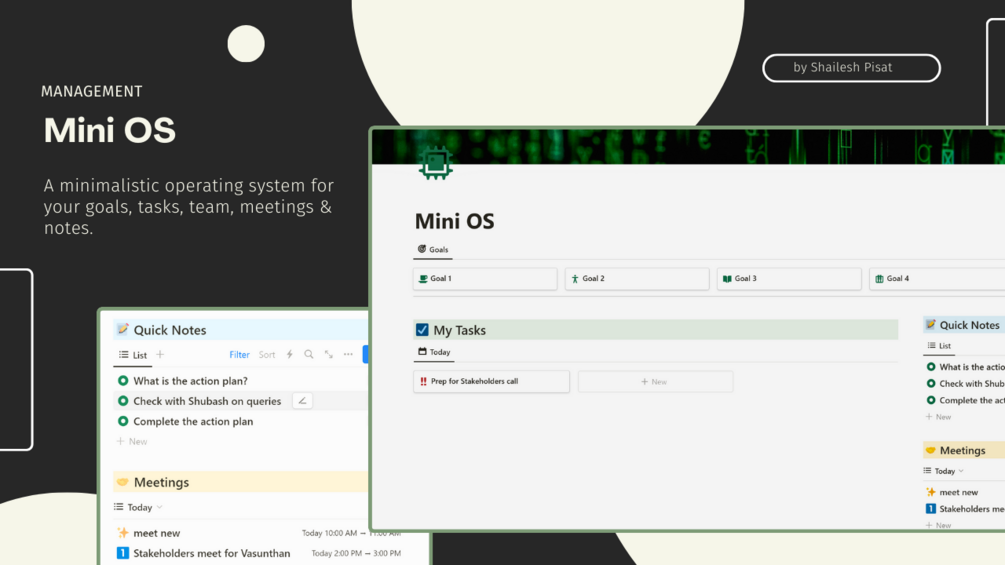Click Sort in Quick Notes toolbar
1005x565 pixels.
coord(267,354)
